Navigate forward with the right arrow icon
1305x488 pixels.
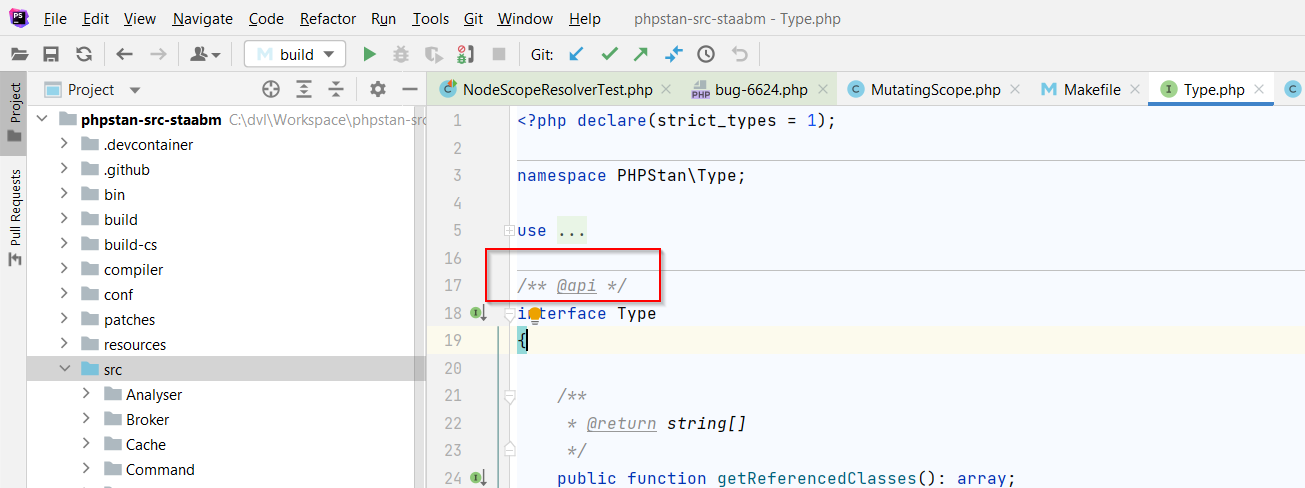tap(158, 54)
